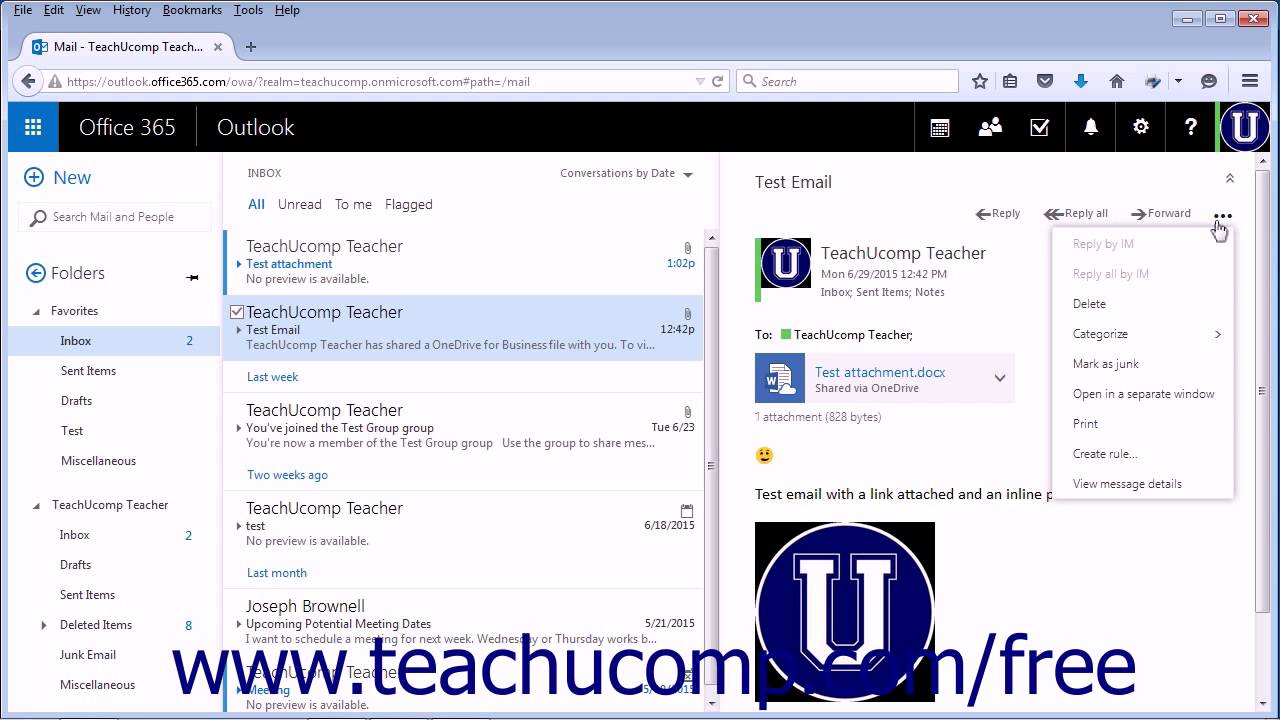1280x720 pixels.
Task: Open the Firefox Downloads arrow
Action: coord(1080,81)
